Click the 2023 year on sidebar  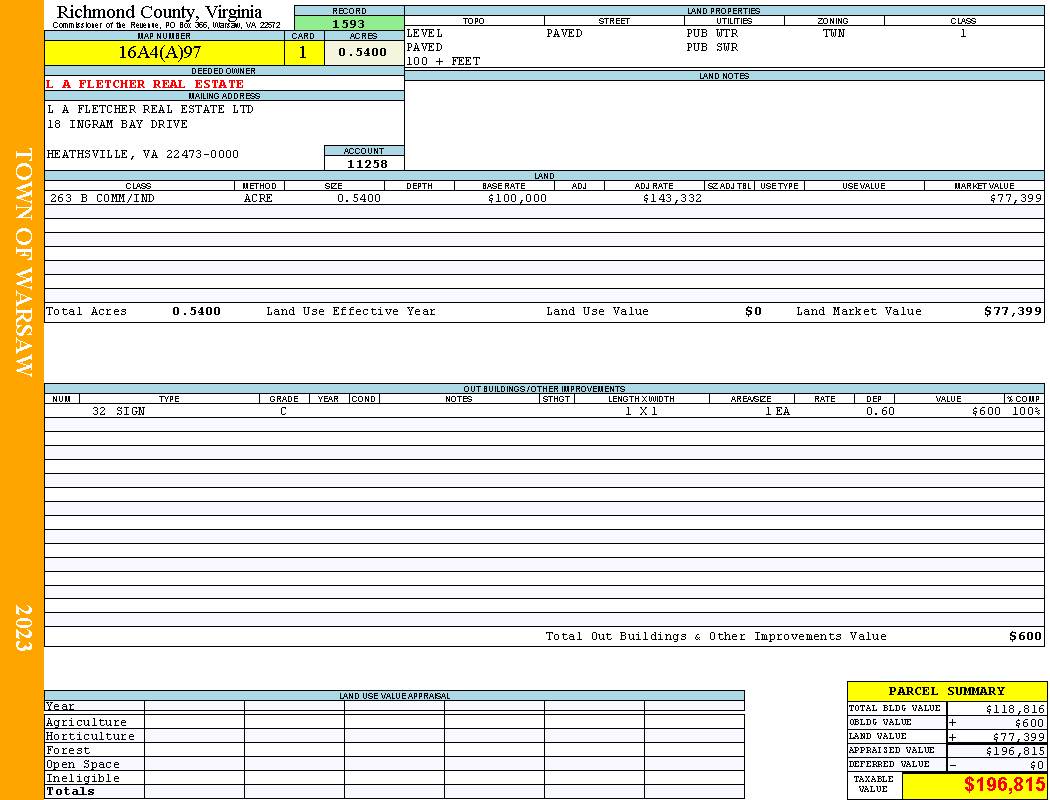(23, 627)
